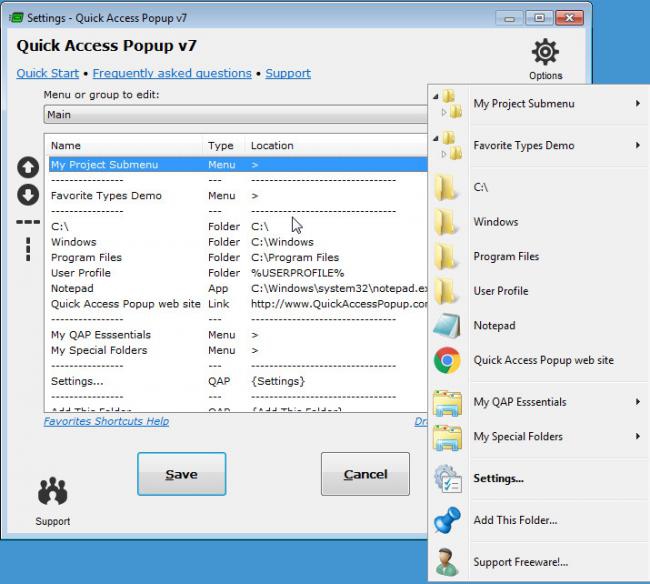The height and width of the screenshot is (584, 650).
Task: Click the %USERPROFILE% location cell
Action: coord(297,273)
